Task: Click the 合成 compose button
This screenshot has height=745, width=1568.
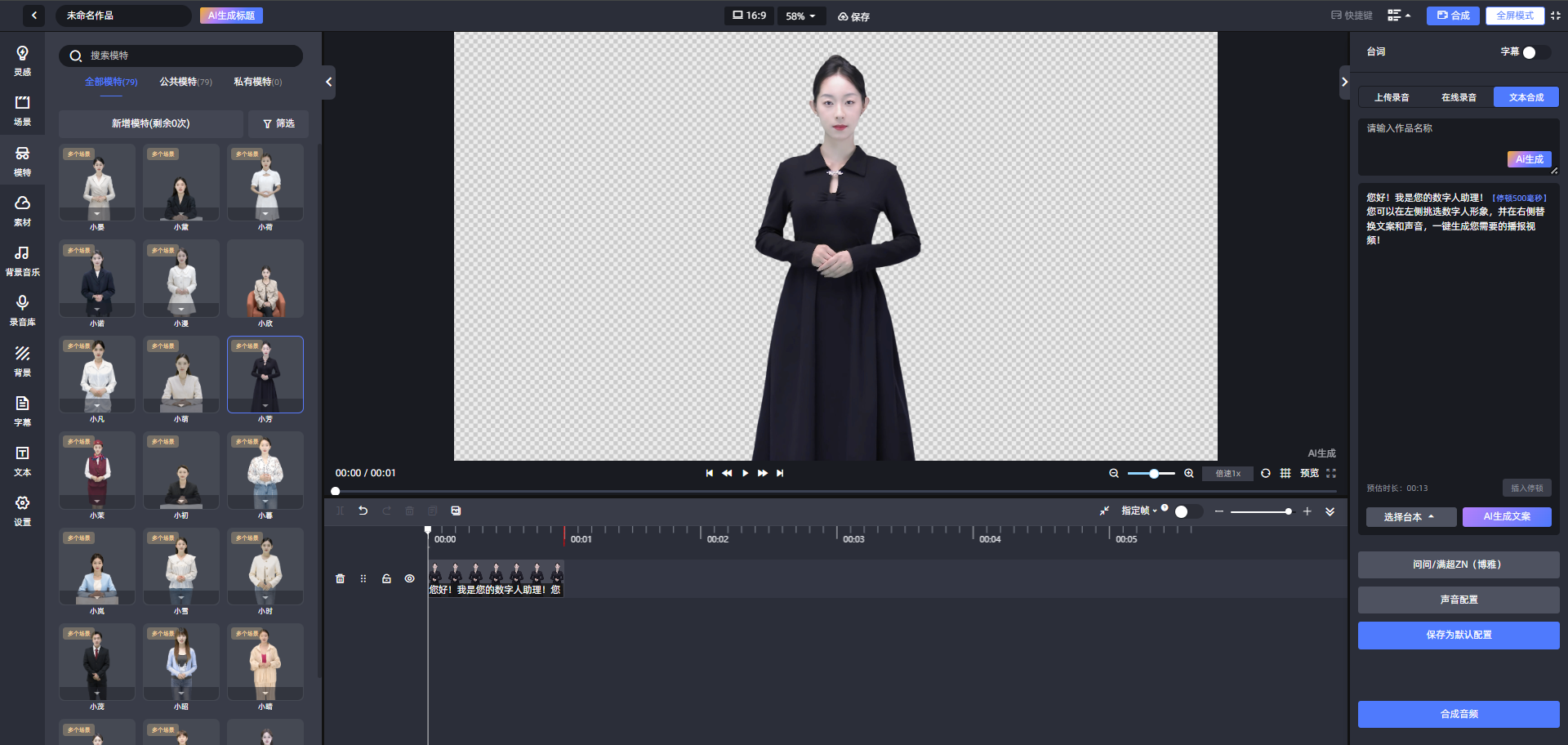Action: (1453, 16)
